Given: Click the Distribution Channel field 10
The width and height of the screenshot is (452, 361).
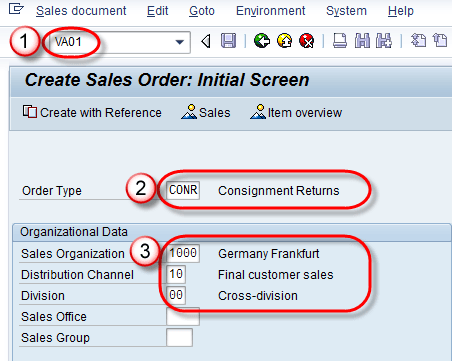Looking at the screenshot, I should pyautogui.click(x=176, y=274).
